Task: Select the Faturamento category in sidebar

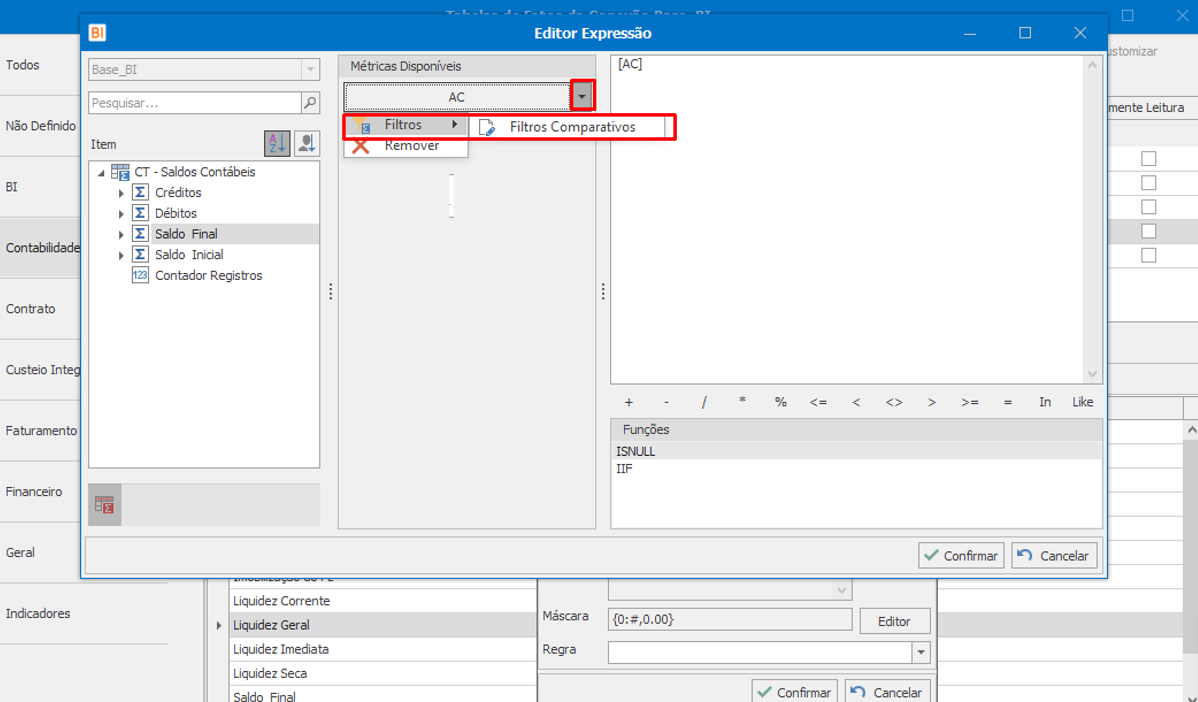Action: pos(41,430)
